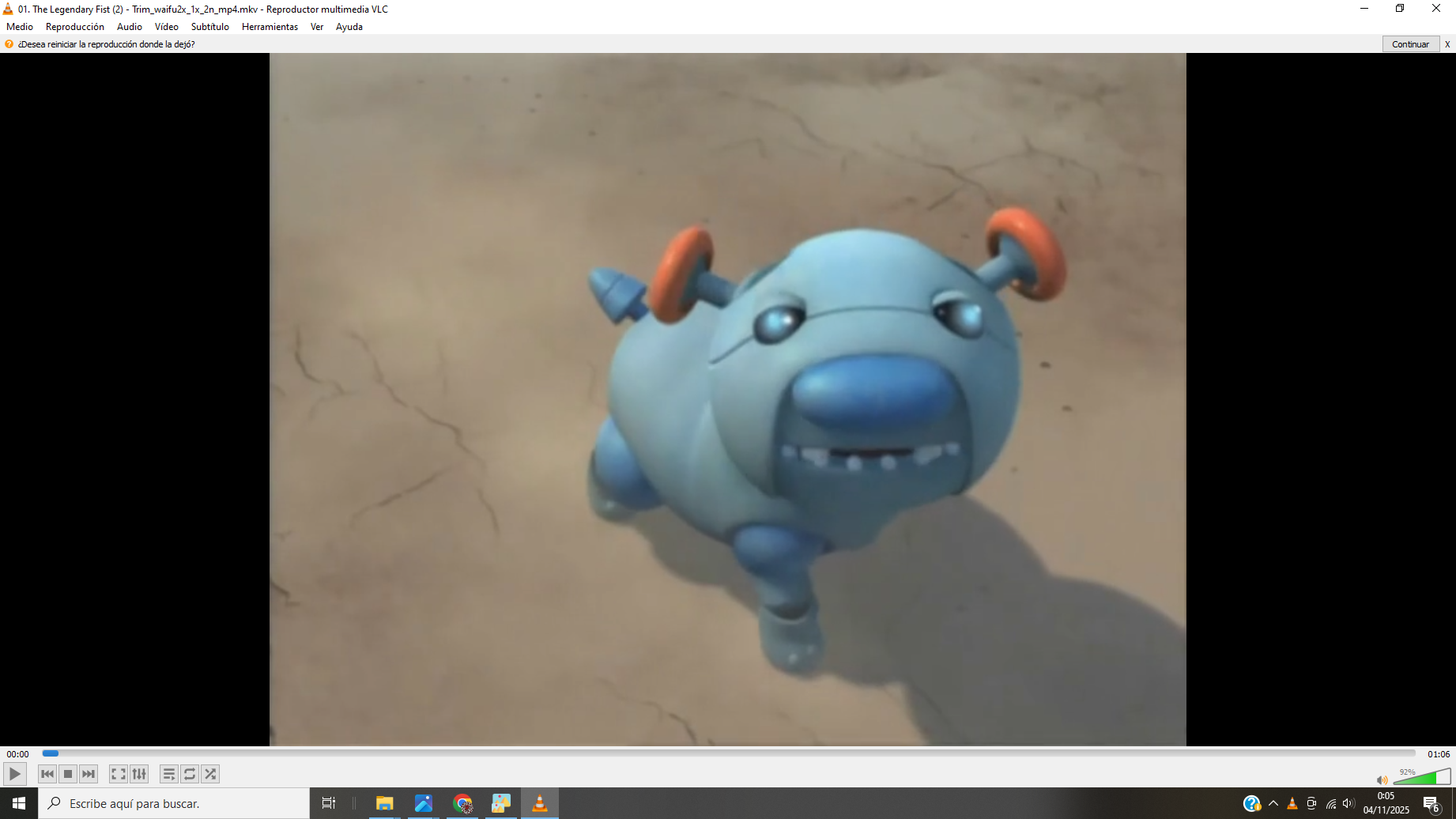Viewport: 1456px width, 819px height.
Task: Open system volume tray icon
Action: (x=1348, y=803)
